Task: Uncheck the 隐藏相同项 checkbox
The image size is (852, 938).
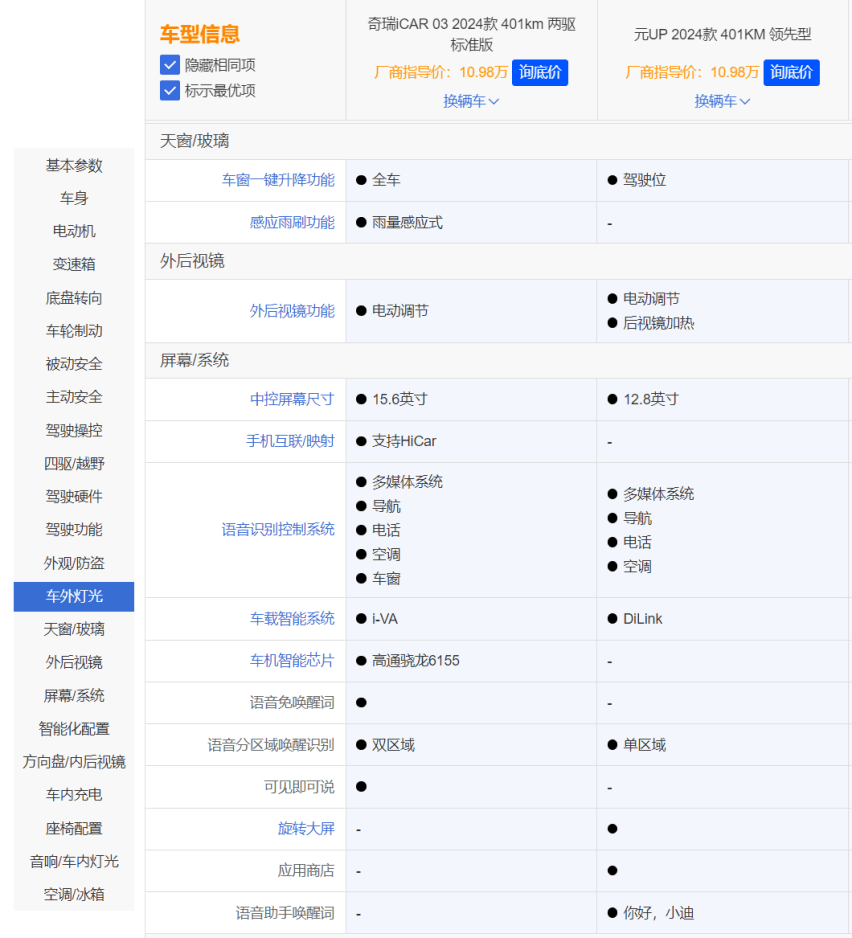Action: (x=170, y=65)
